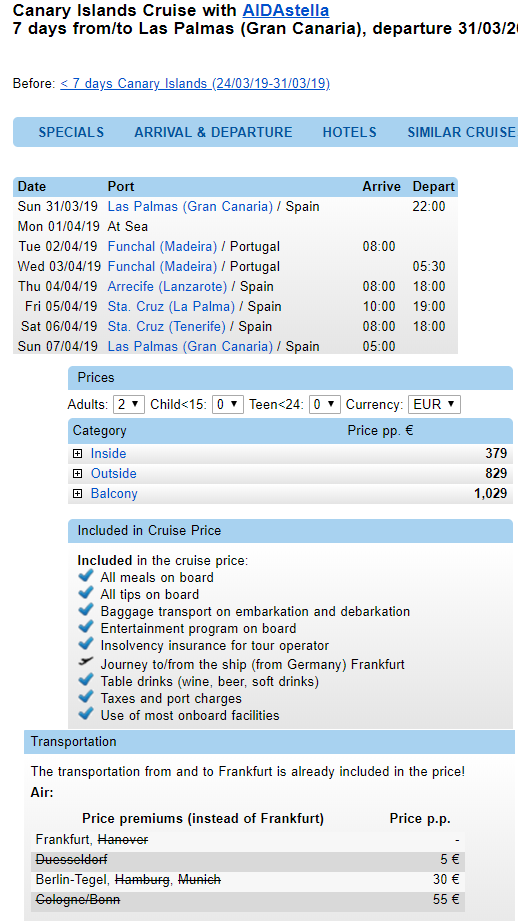Screen dimensions: 518x924
Task: Click the checkmark beside Taxes and port charges
Action: (x=86, y=697)
